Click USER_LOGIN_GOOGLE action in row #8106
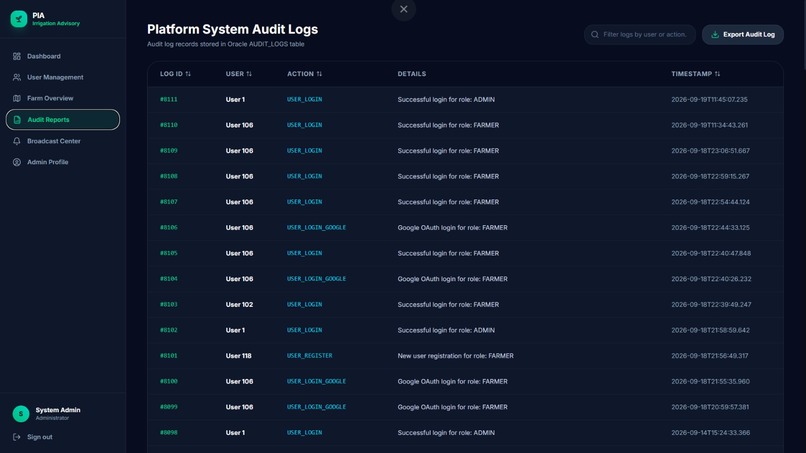 coord(316,227)
